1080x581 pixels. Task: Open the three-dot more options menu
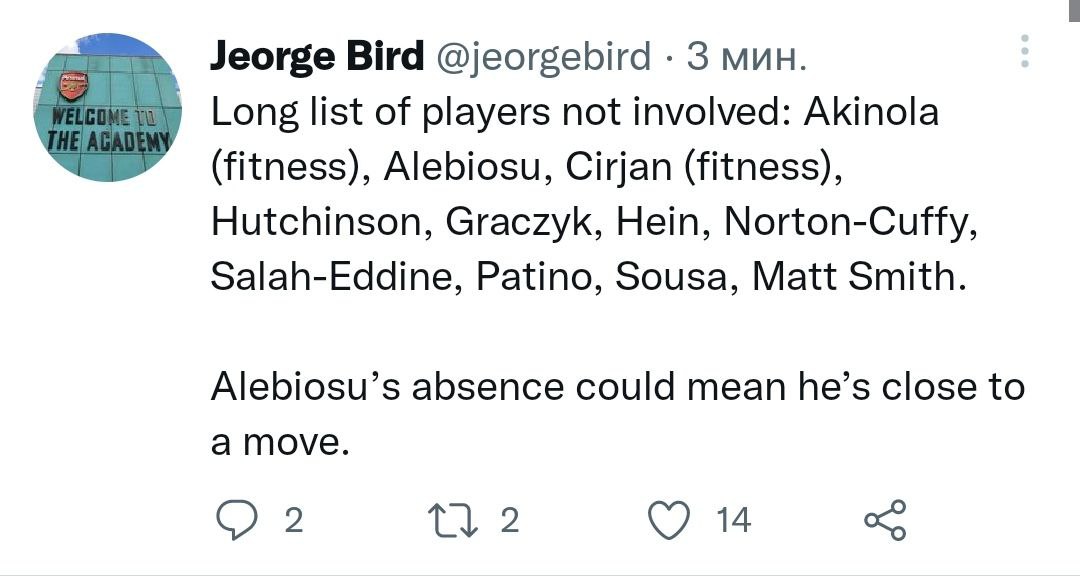[x=1024, y=51]
